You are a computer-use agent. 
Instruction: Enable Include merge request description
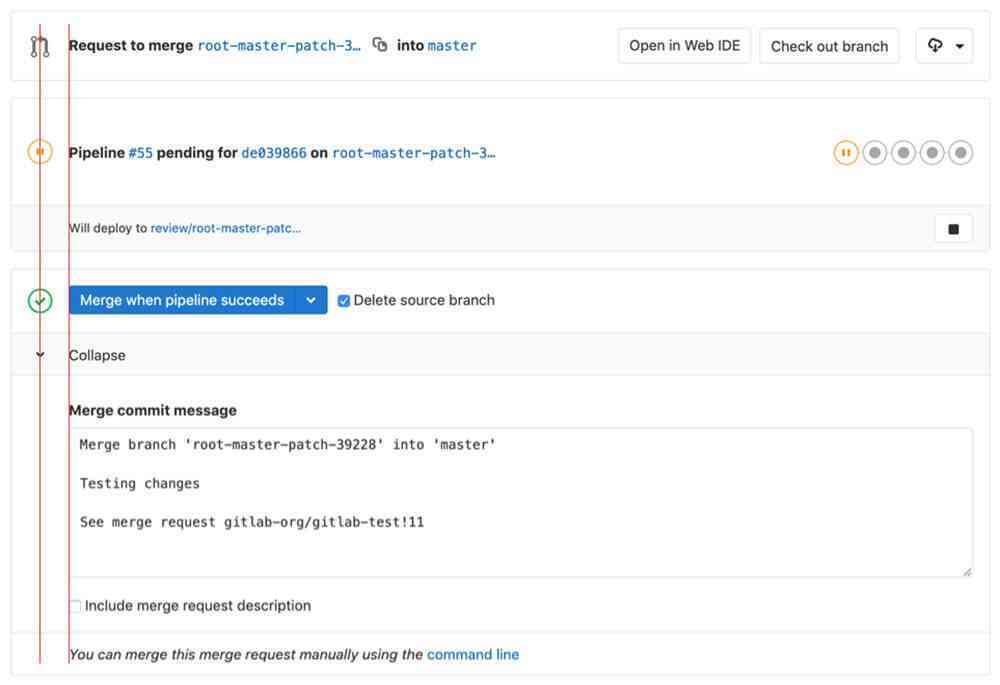75,606
